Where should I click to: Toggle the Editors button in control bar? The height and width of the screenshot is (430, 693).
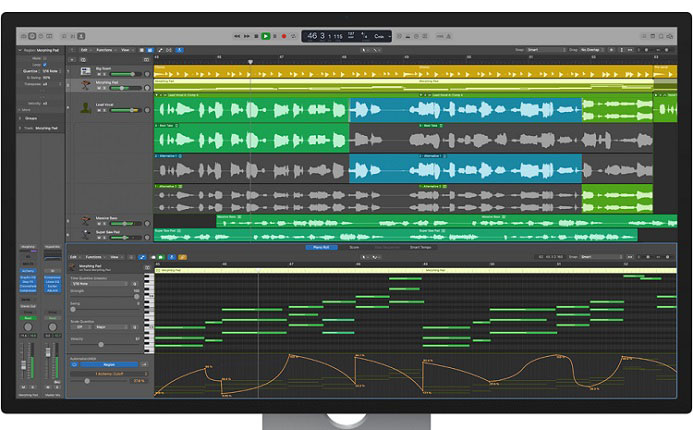(81, 36)
